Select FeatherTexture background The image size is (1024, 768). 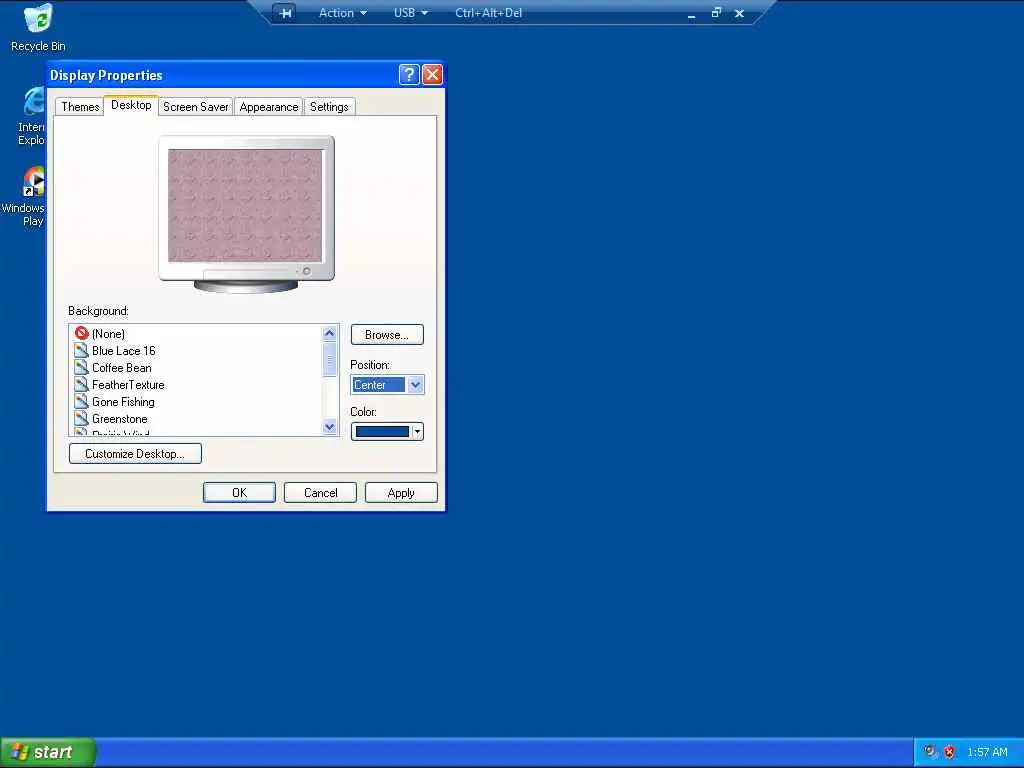tap(128, 385)
